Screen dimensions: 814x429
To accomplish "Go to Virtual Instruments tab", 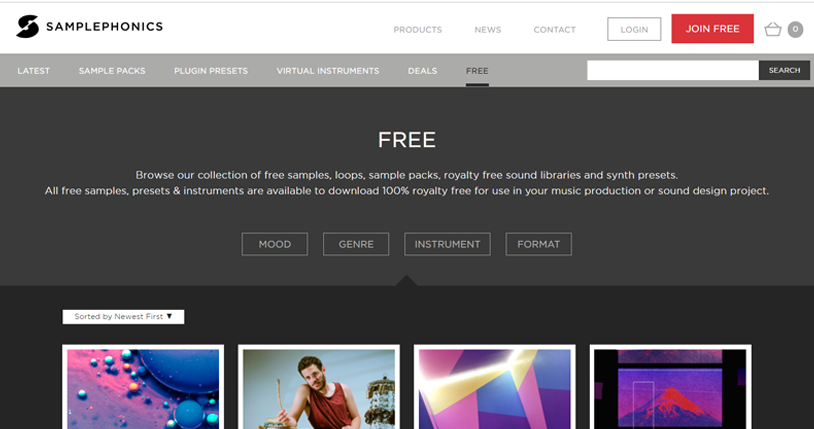I will 328,71.
